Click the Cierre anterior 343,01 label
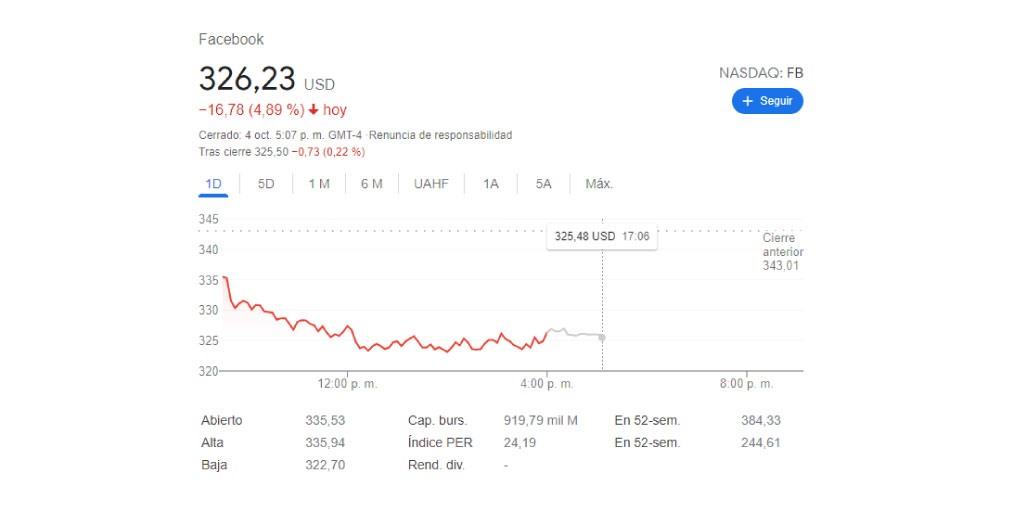 tap(781, 252)
